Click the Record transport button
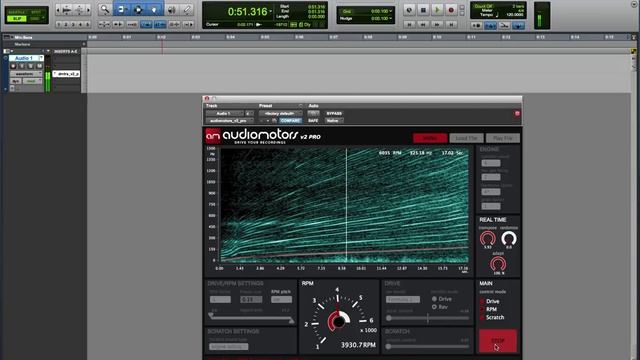This screenshot has width=640, height=360. (x=451, y=10)
